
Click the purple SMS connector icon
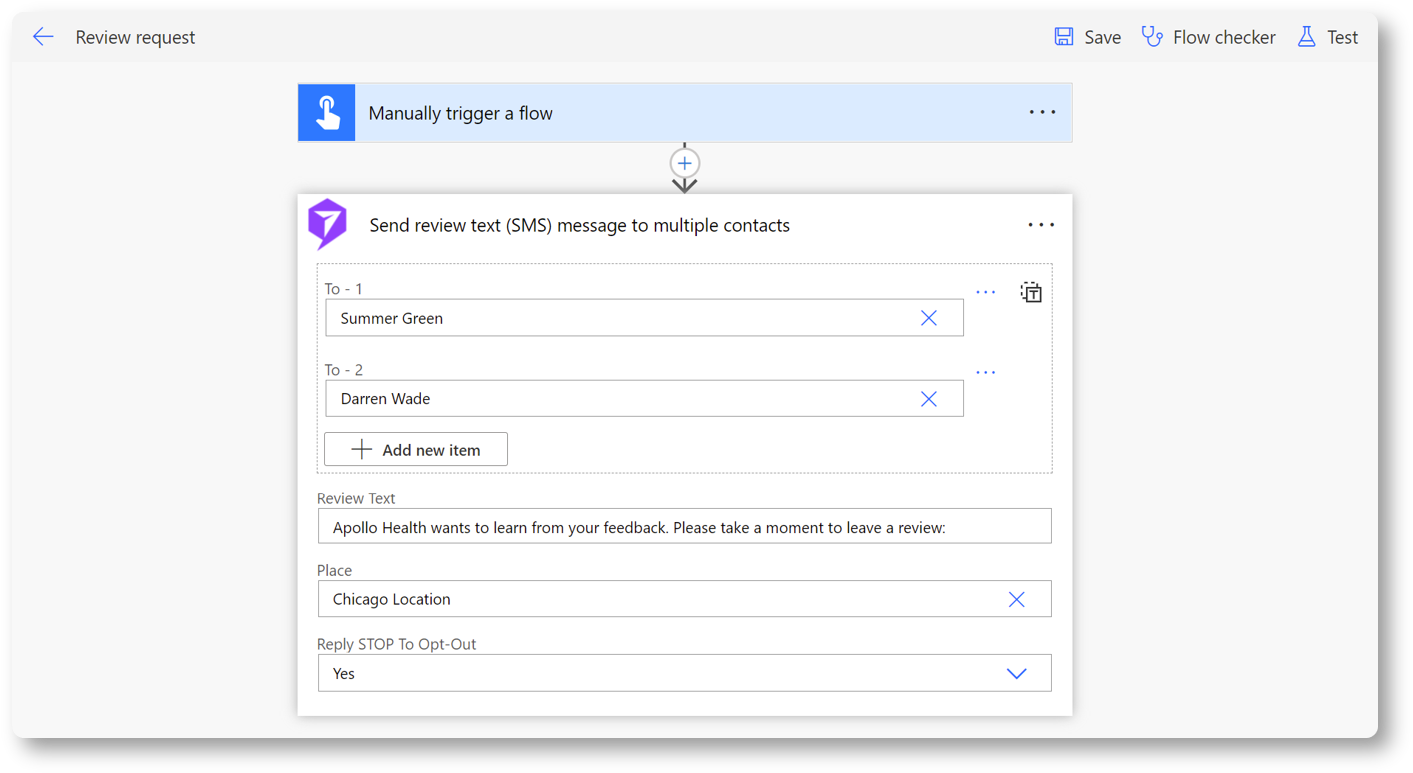tap(327, 225)
